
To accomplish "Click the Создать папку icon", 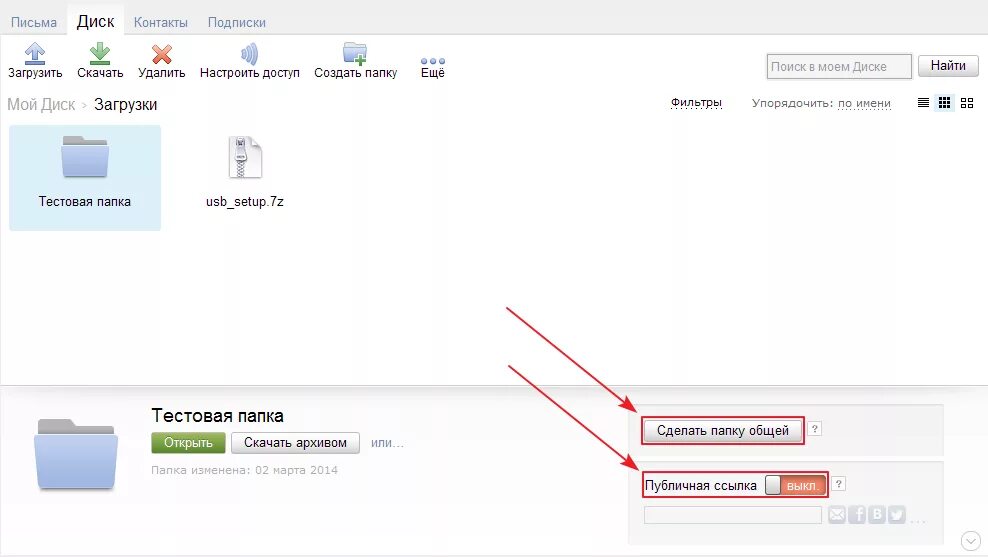I will [x=355, y=54].
